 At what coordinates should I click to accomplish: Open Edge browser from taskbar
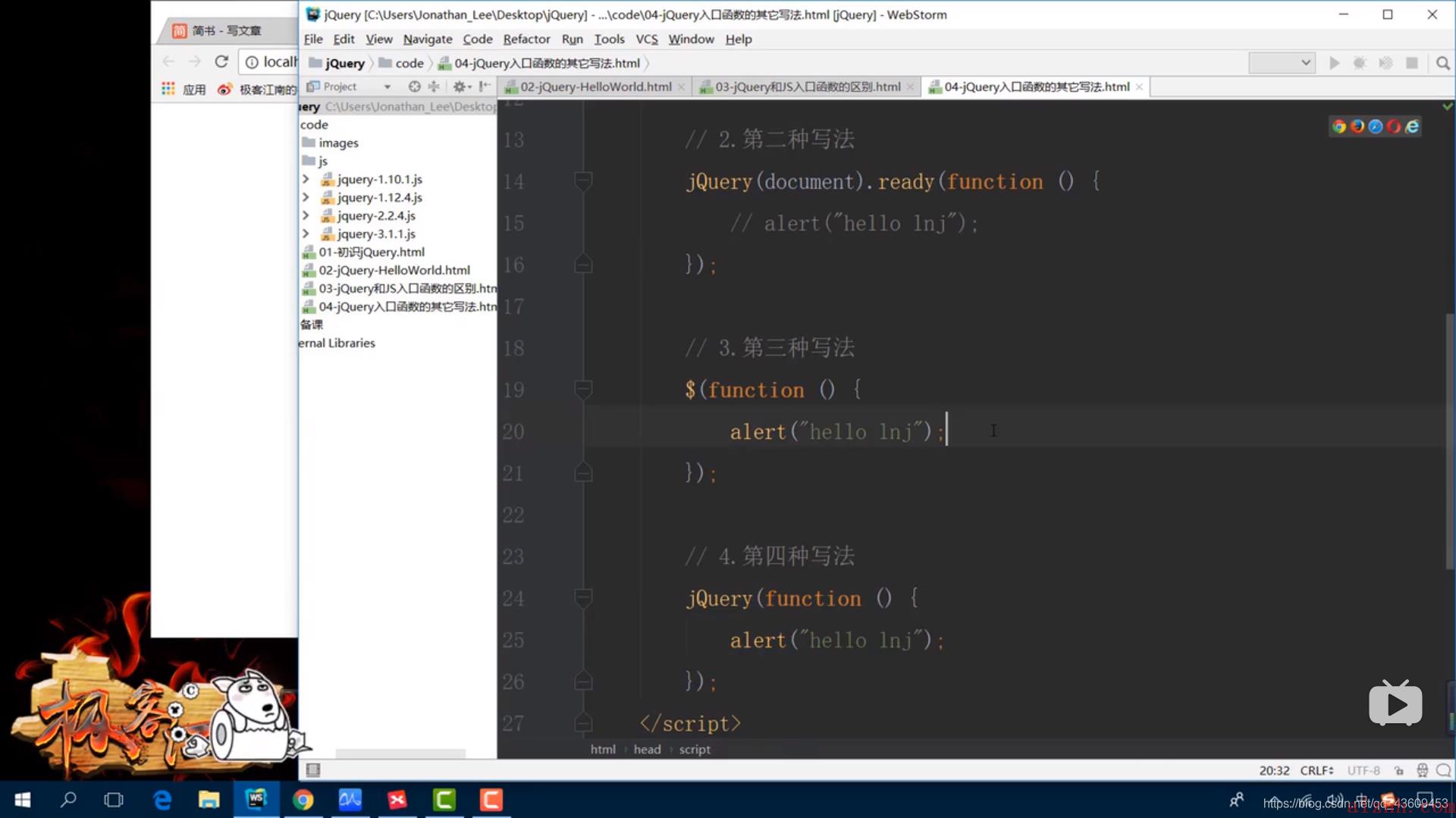162,800
